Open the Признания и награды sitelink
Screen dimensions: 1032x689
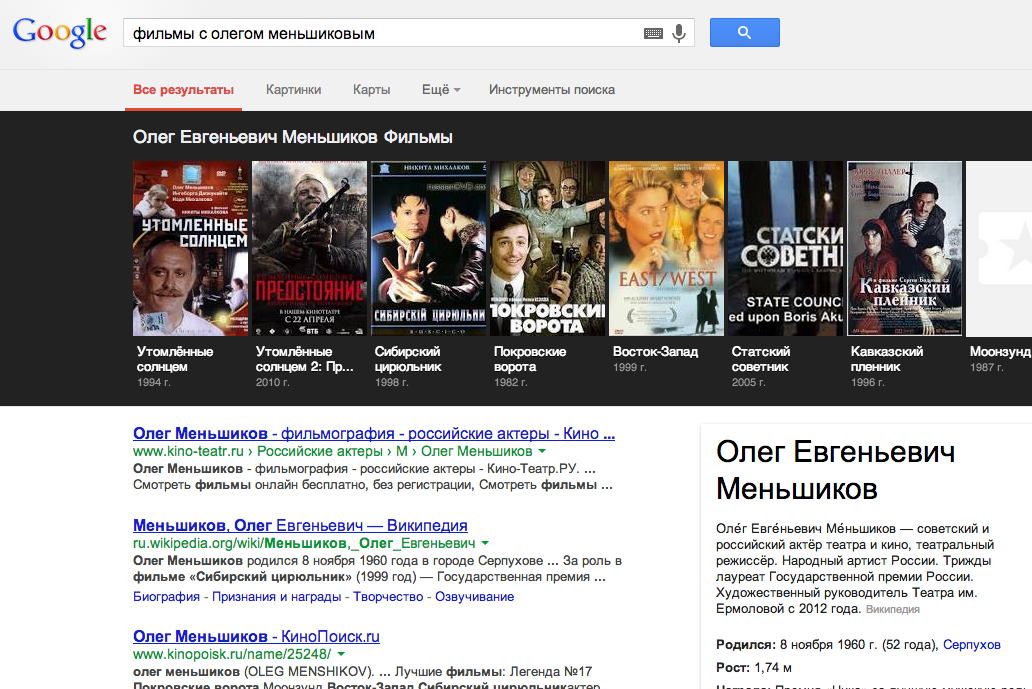point(276,597)
